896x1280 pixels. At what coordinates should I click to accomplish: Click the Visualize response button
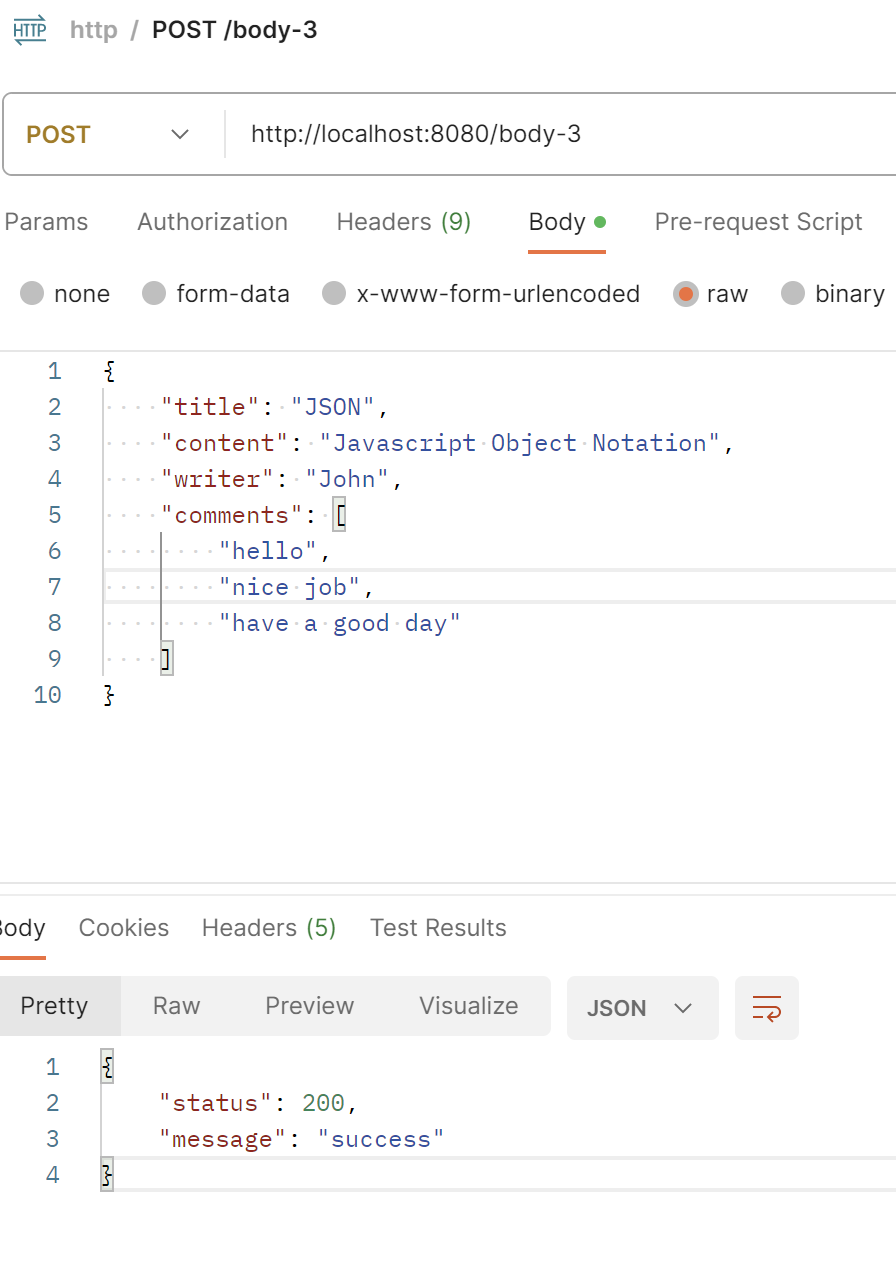tap(468, 1006)
